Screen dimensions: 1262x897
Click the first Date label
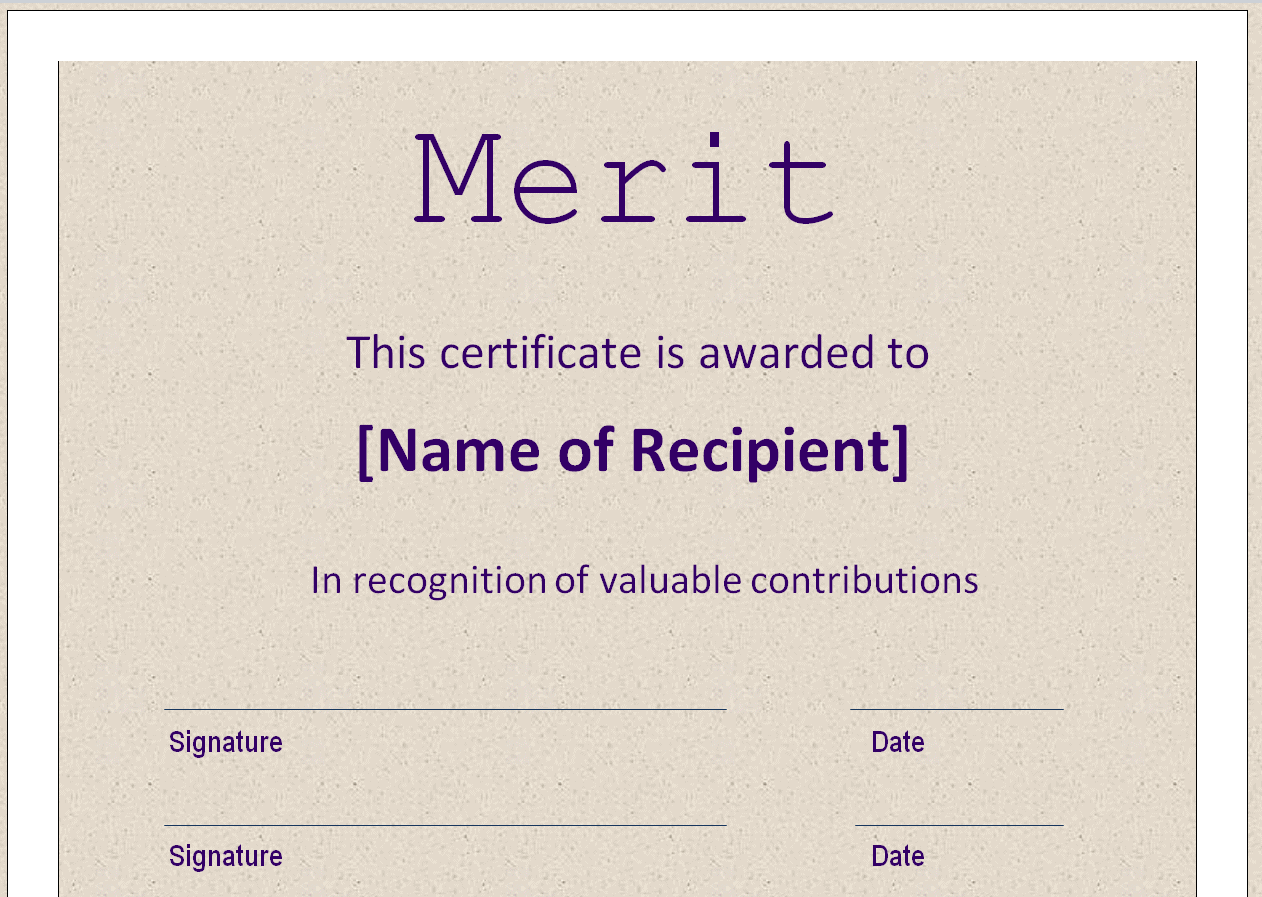pyautogui.click(x=898, y=742)
